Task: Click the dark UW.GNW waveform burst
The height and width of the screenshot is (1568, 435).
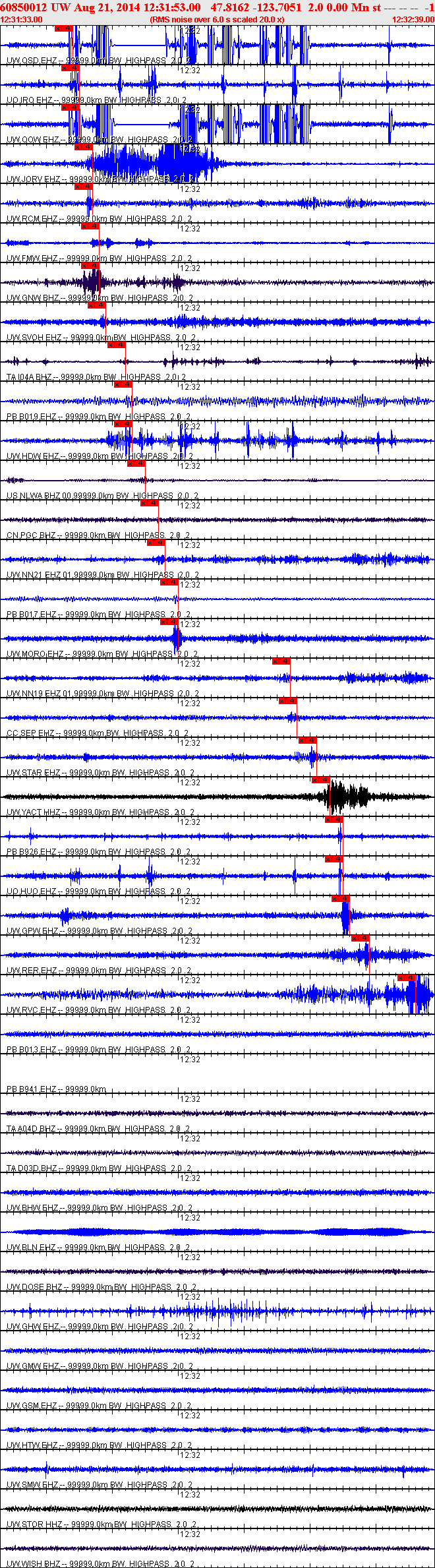Action: coord(92,282)
